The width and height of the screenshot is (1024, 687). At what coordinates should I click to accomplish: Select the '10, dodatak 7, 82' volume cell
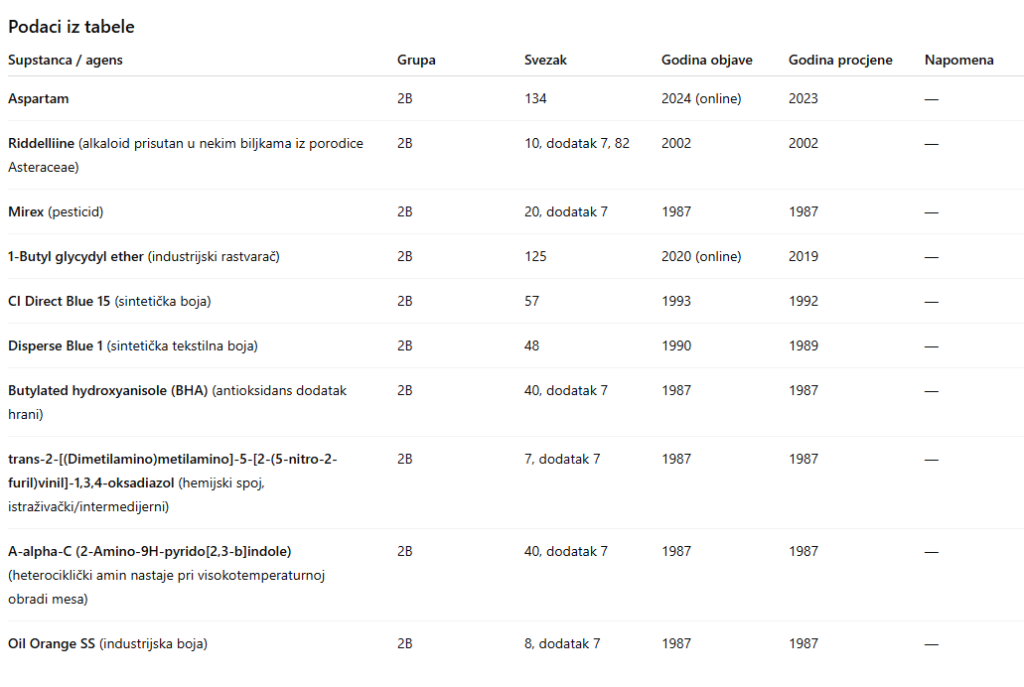coord(576,143)
